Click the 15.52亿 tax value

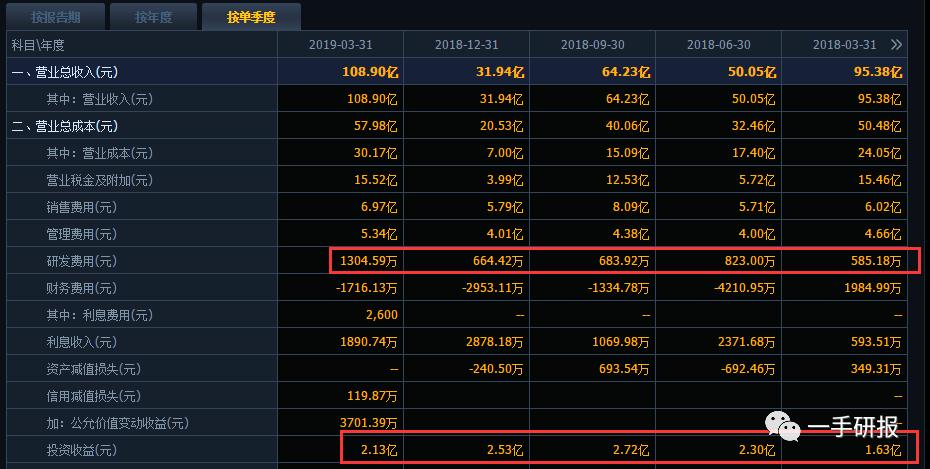pyautogui.click(x=375, y=180)
